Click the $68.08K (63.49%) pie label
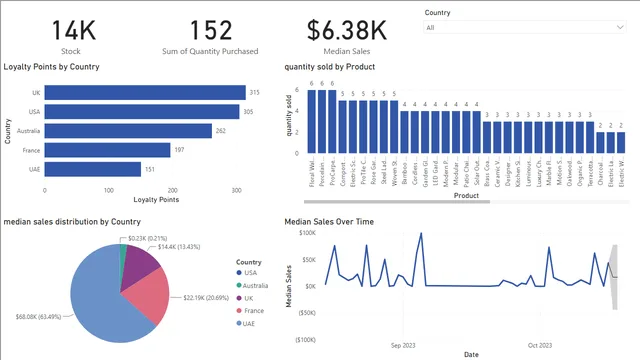 38,316
